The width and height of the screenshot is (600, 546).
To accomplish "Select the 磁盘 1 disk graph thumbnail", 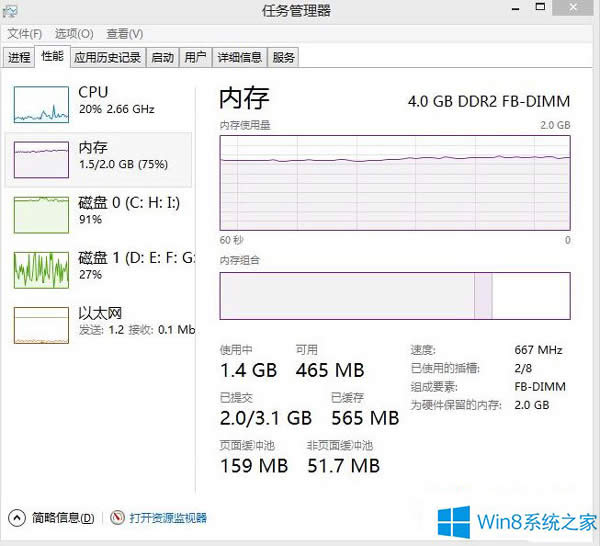I will tap(39, 269).
